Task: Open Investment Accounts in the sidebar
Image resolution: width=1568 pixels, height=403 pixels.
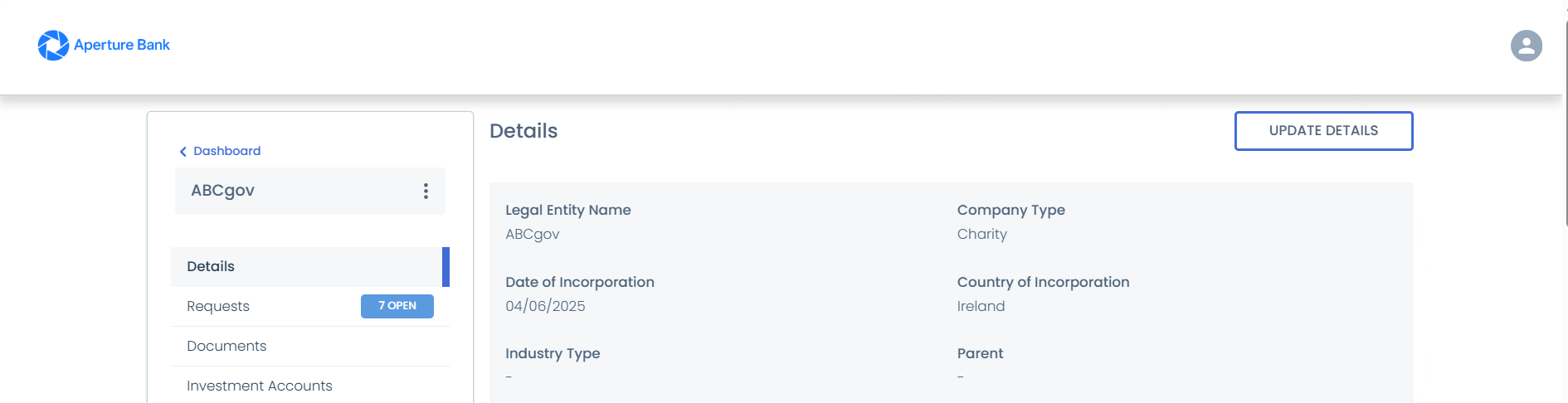Action: [x=259, y=386]
